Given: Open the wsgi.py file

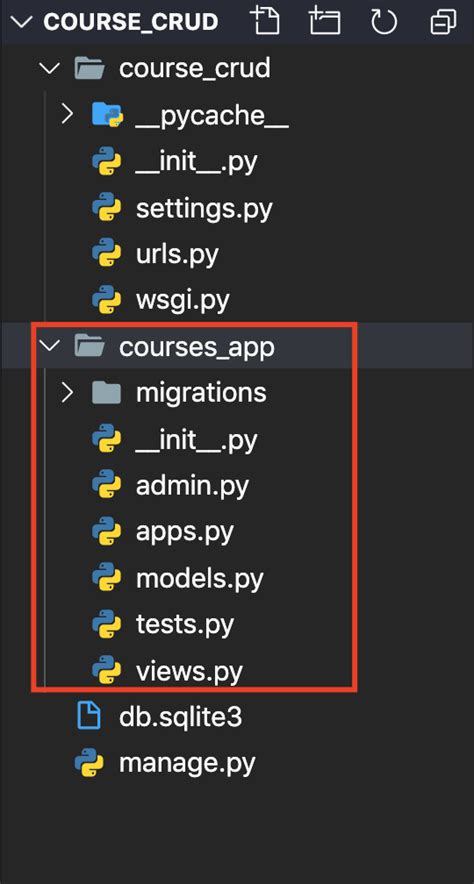Looking at the screenshot, I should coord(183,302).
